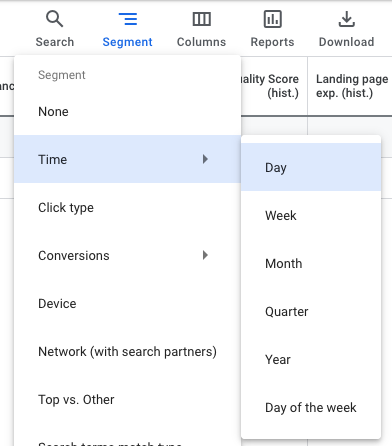
Task: Expand the Time submenu arrow
Action: point(205,159)
